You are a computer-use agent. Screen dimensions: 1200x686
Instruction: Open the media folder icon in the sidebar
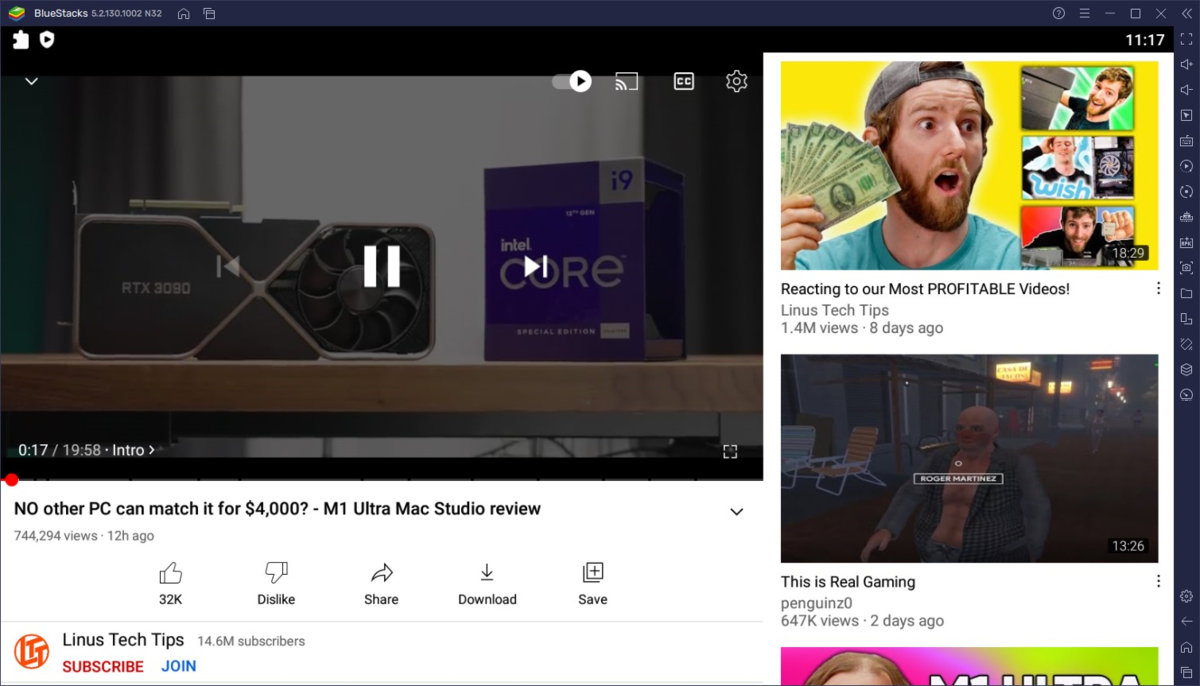click(x=1186, y=293)
